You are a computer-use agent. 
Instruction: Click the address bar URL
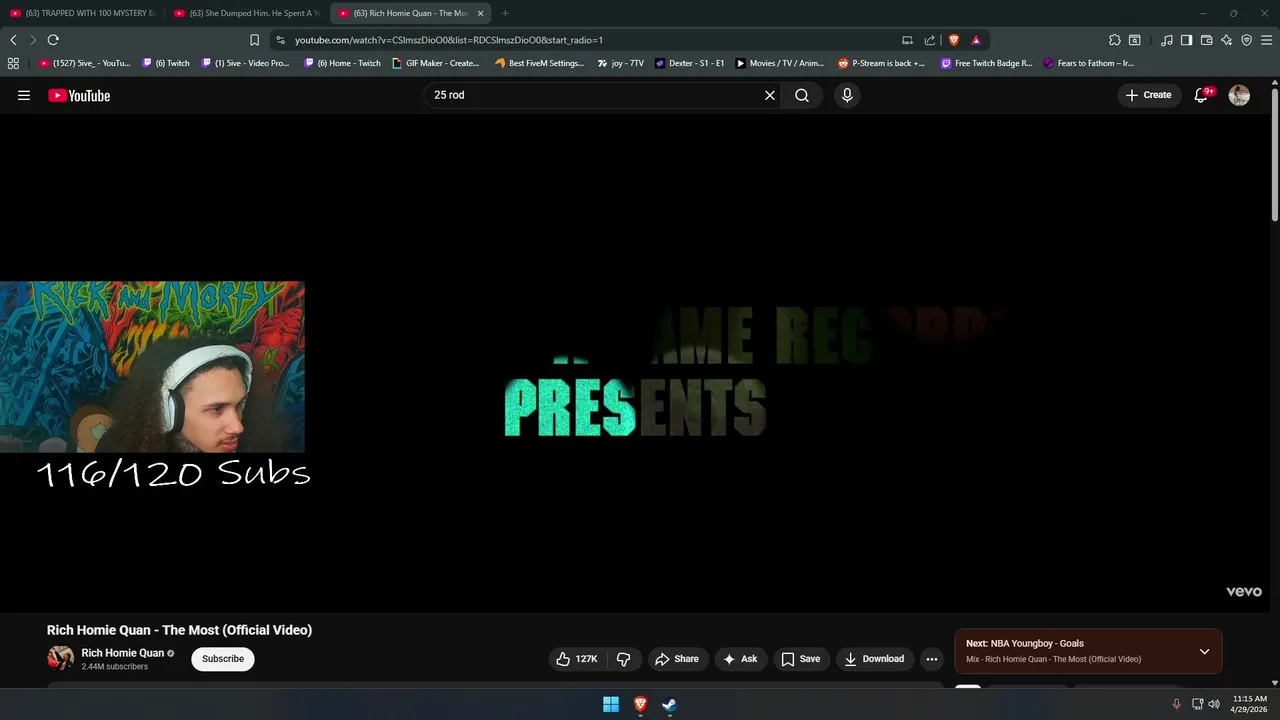click(x=449, y=40)
